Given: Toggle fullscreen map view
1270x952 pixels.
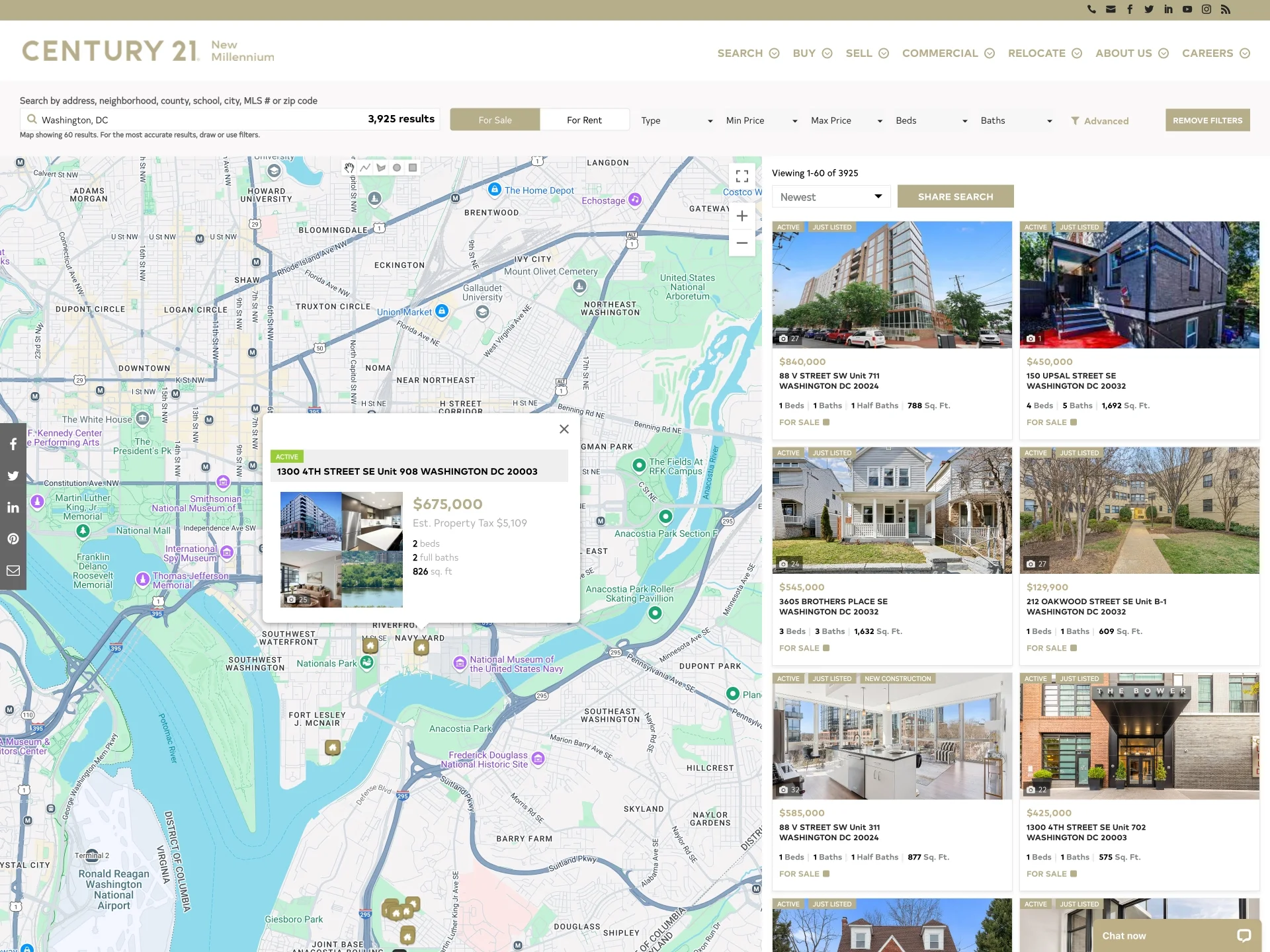Looking at the screenshot, I should coord(742,177).
